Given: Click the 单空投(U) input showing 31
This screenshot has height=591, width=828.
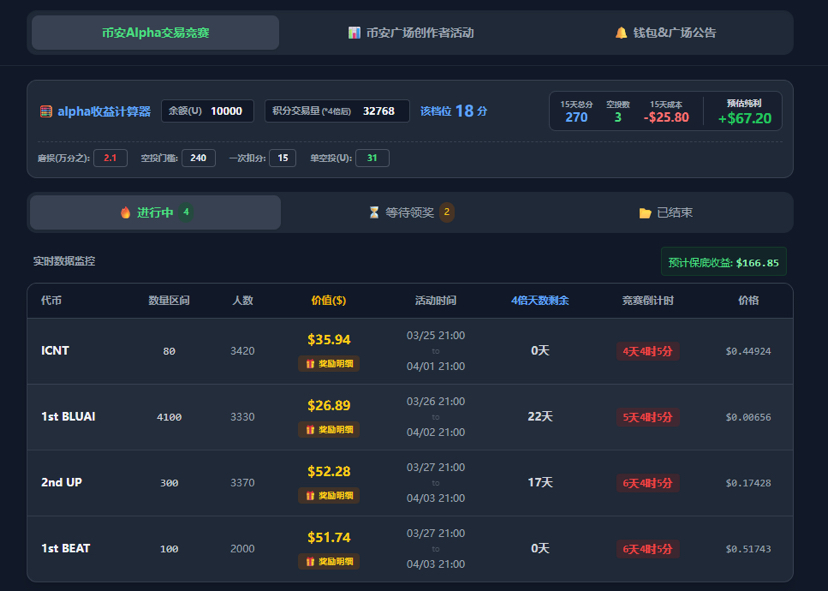Looking at the screenshot, I should tap(372, 158).
